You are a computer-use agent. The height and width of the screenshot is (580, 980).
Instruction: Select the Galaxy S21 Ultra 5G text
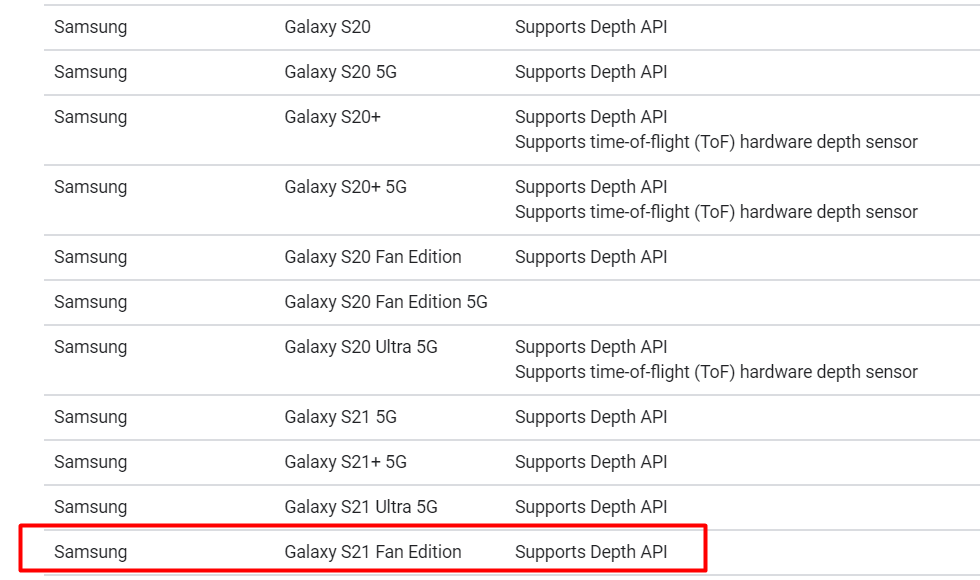pyautogui.click(x=360, y=507)
